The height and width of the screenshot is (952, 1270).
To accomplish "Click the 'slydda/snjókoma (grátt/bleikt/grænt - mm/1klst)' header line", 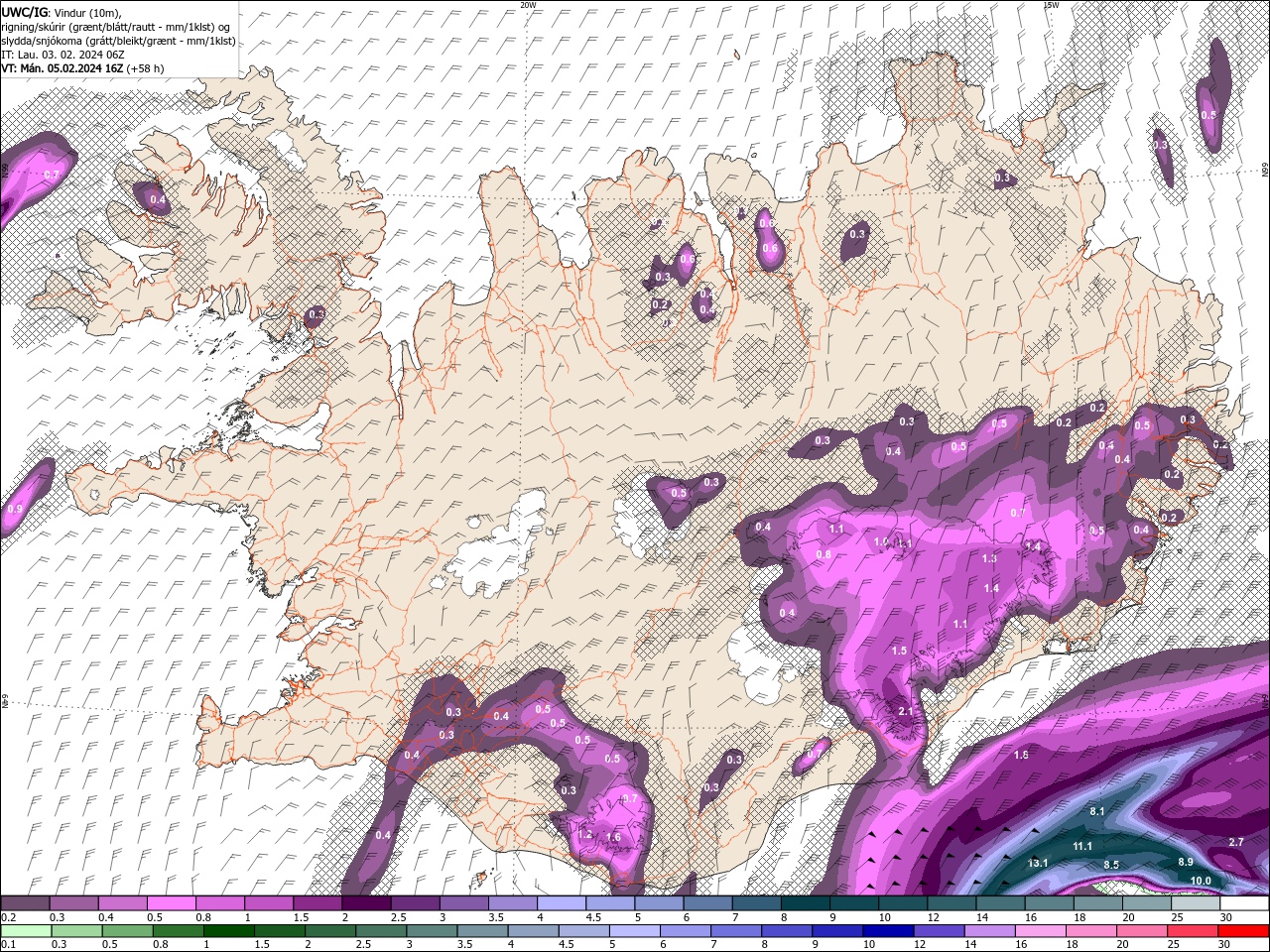I will (x=118, y=41).
